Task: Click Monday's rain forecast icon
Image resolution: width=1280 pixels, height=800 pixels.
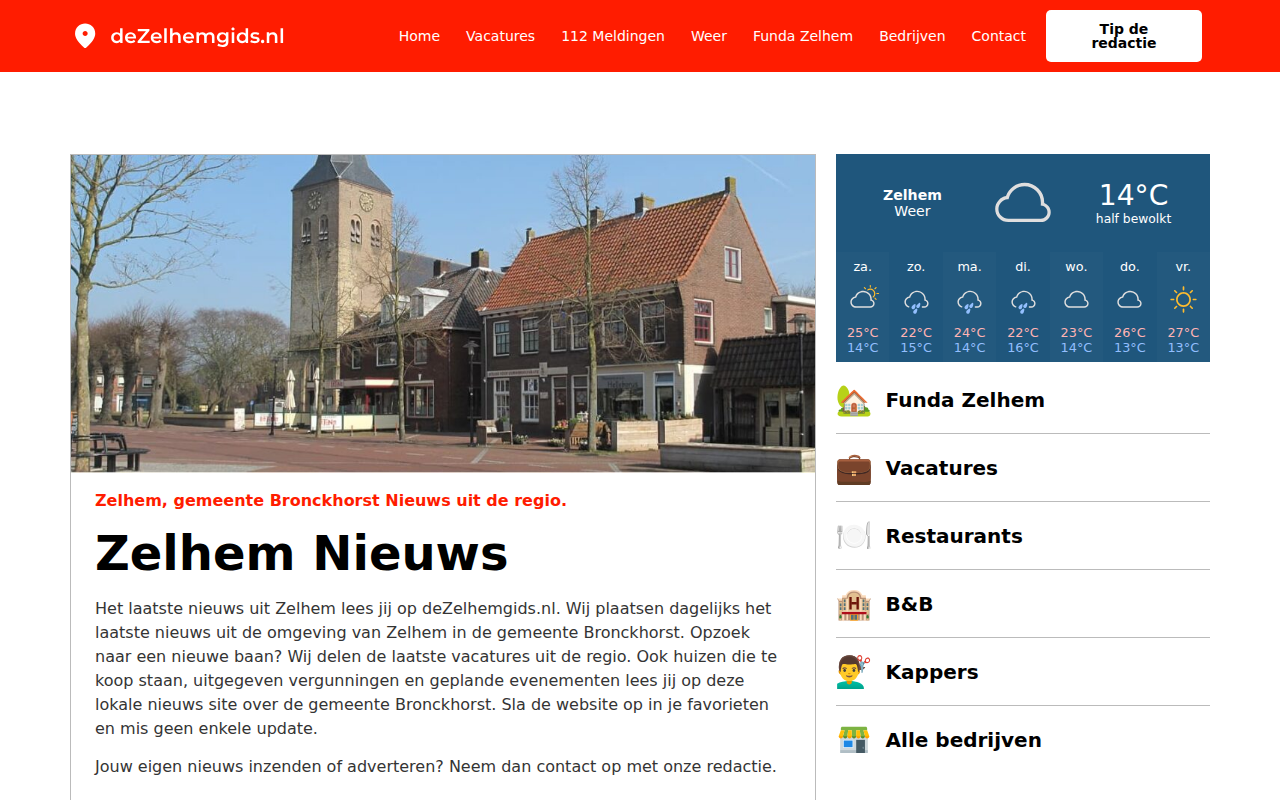Action: [x=969, y=300]
